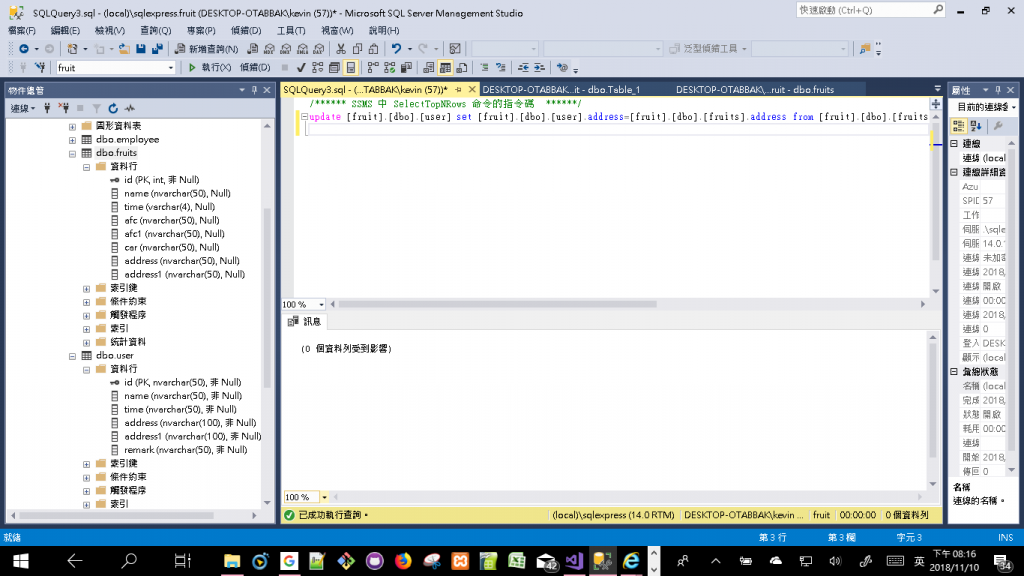1024x576 pixels.
Task: Click Display Estimated Execution Plan icon
Action: (317, 67)
